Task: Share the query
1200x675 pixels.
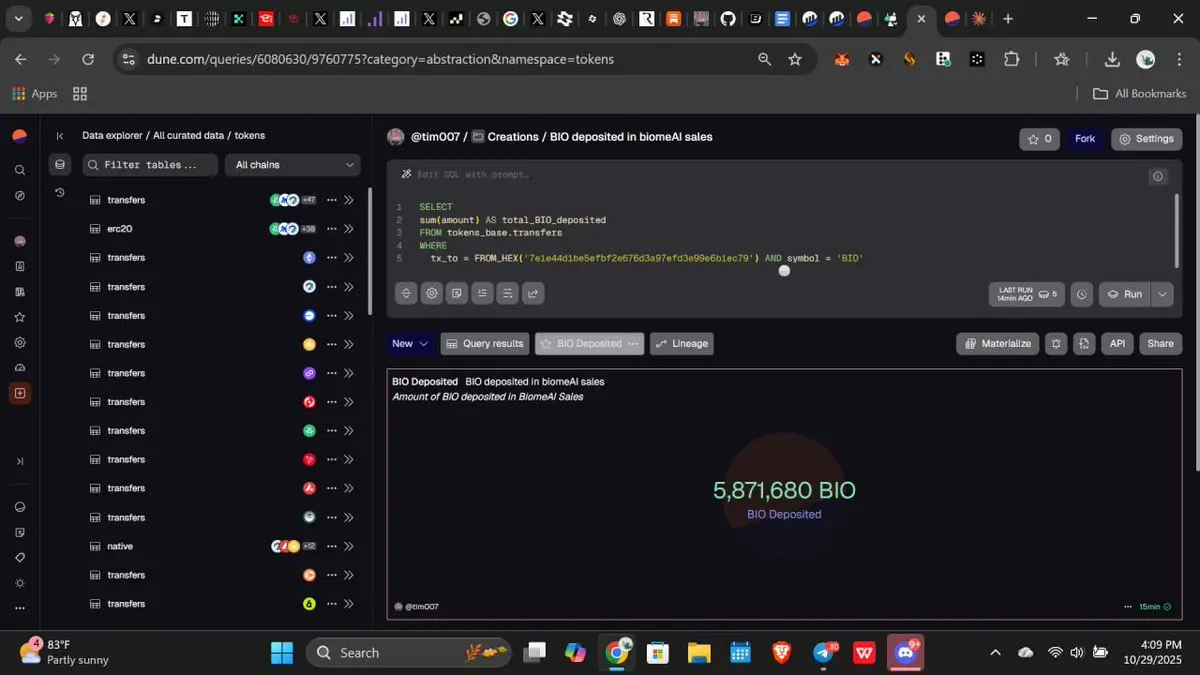Action: pos(1160,343)
